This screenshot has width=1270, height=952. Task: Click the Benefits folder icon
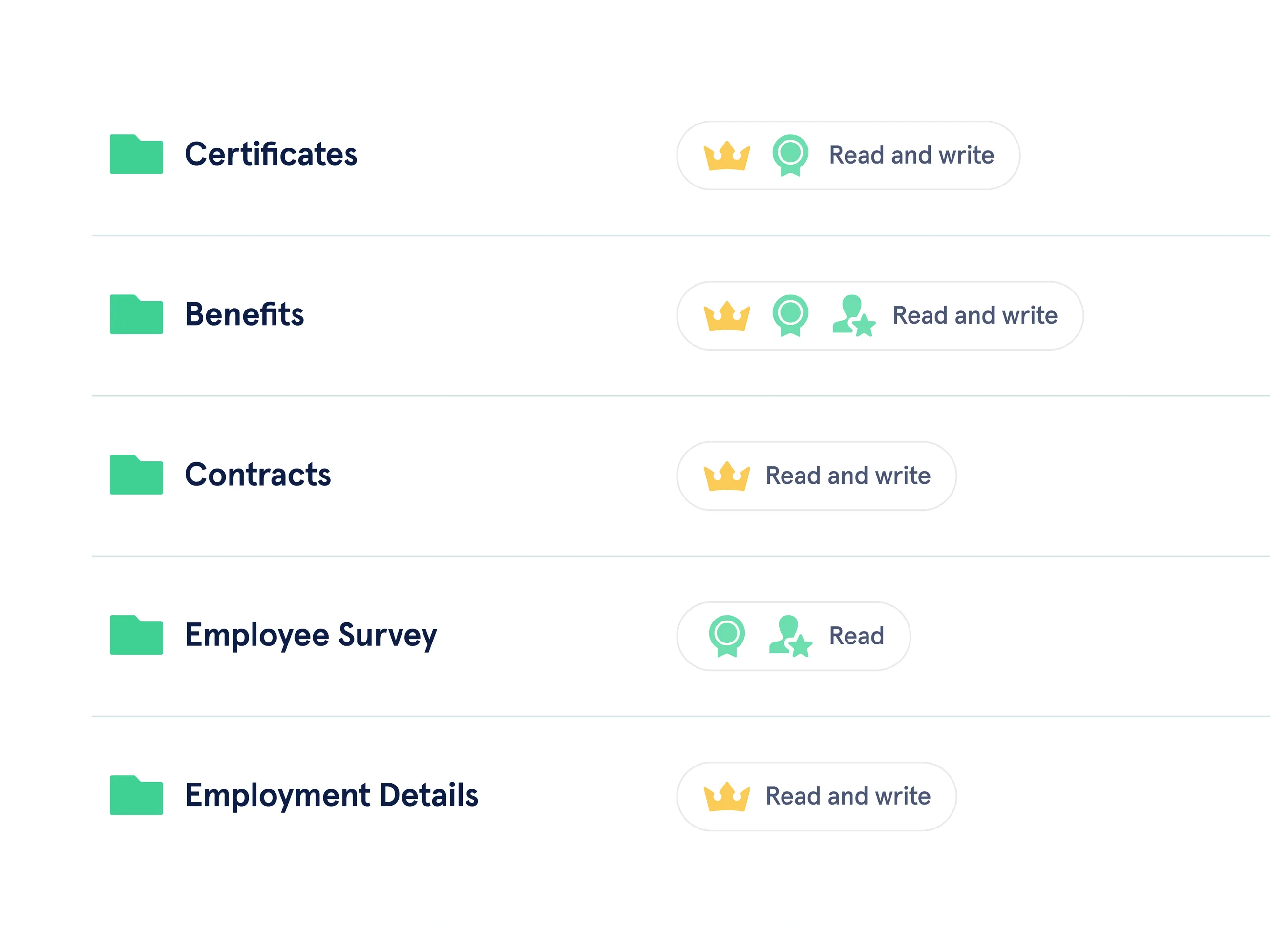136,314
